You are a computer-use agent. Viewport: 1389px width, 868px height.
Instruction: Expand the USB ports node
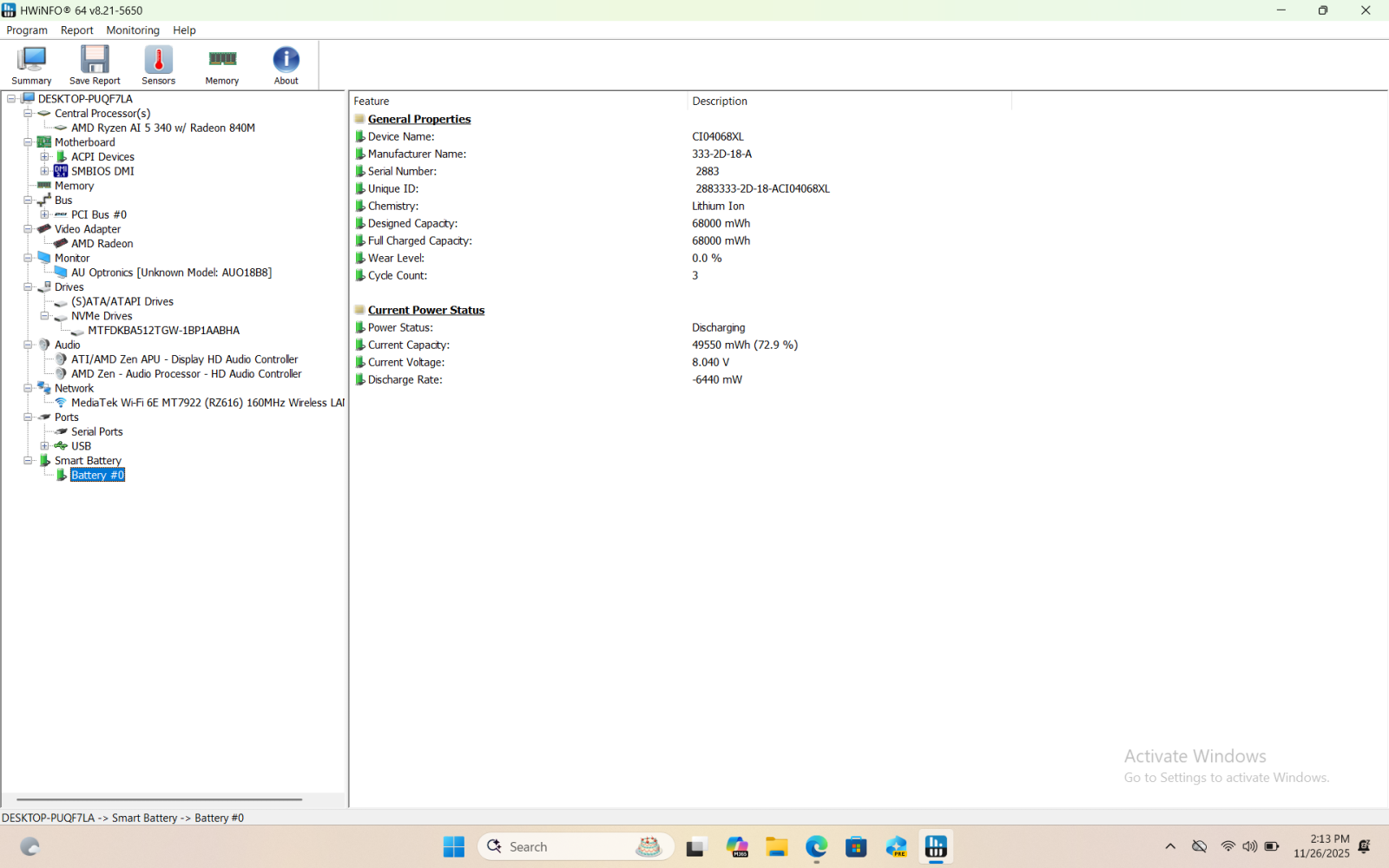coord(44,446)
